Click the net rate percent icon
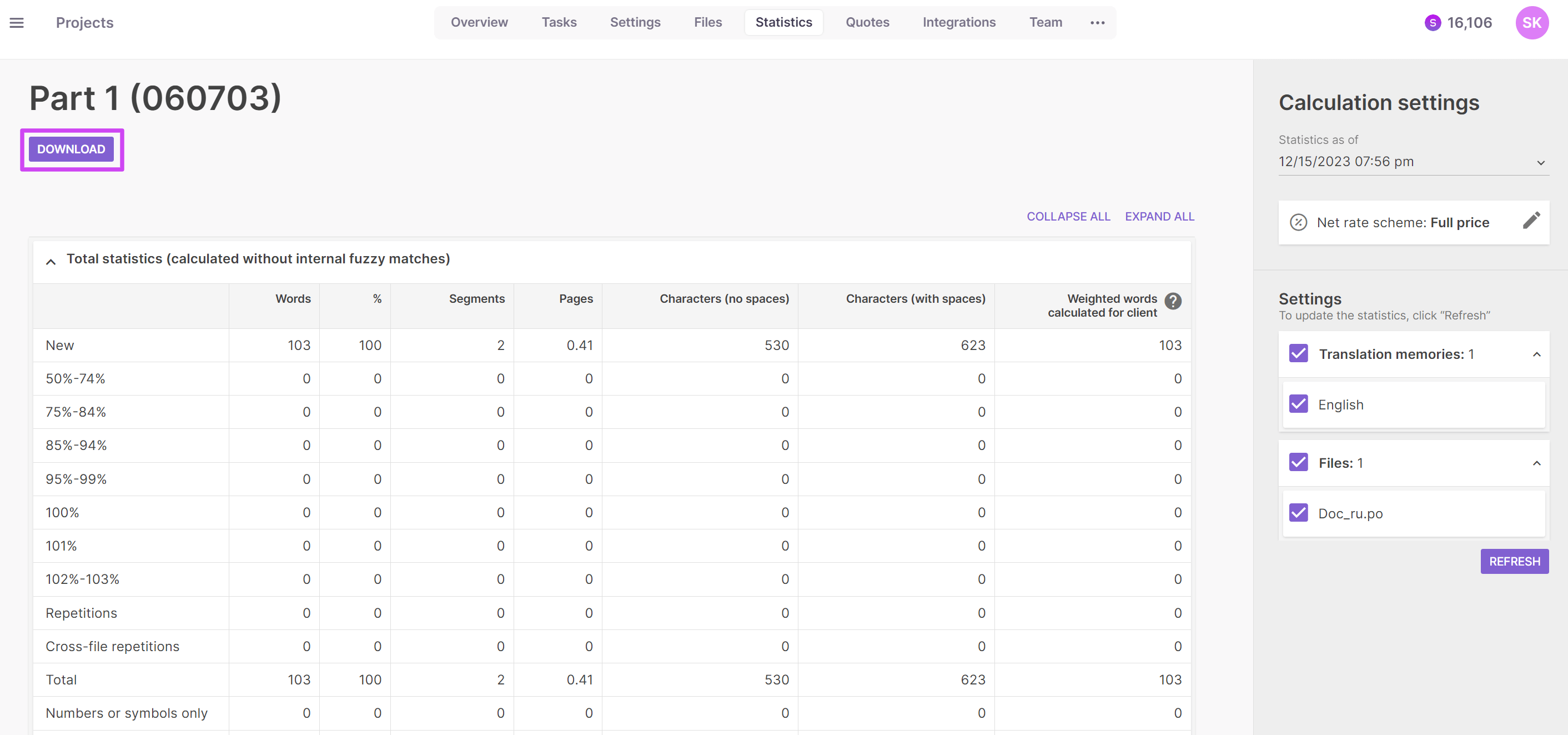Image resolution: width=1568 pixels, height=735 pixels. [1298, 222]
